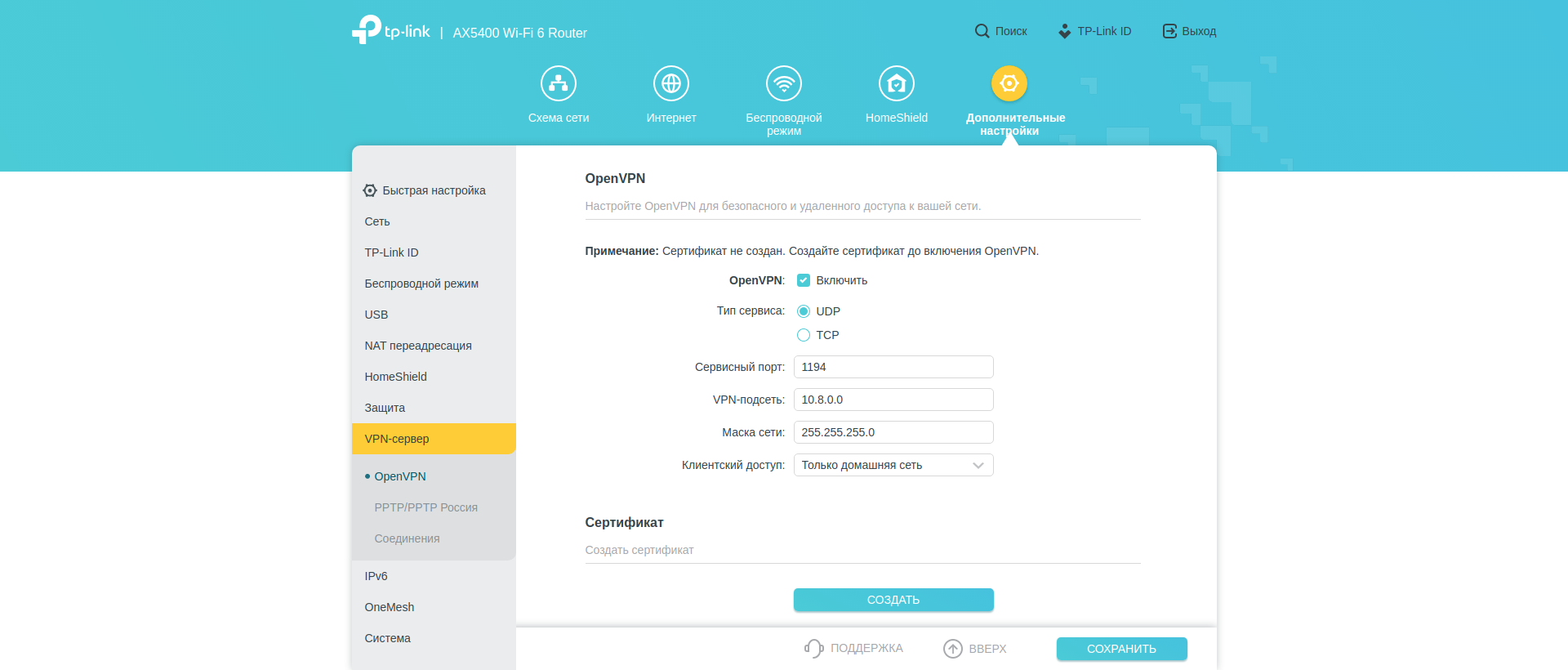1568x670 pixels.
Task: Open the Wireless (Беспроводной режим) Wi-Fi icon
Action: pos(784,83)
